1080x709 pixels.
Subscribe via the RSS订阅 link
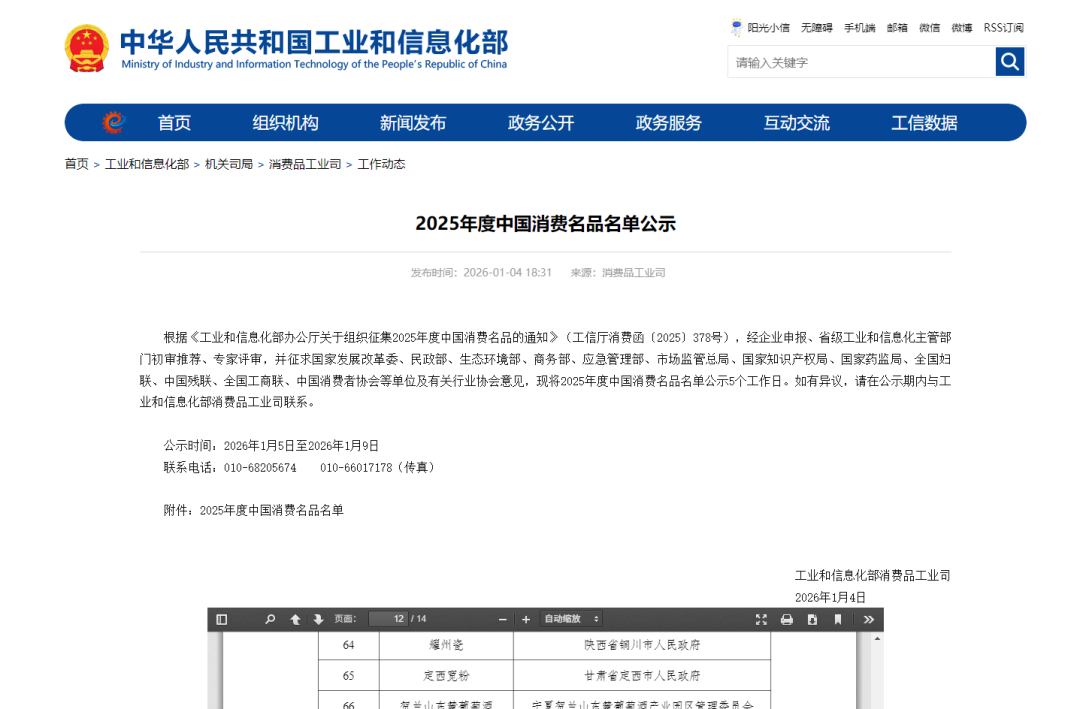point(1002,28)
